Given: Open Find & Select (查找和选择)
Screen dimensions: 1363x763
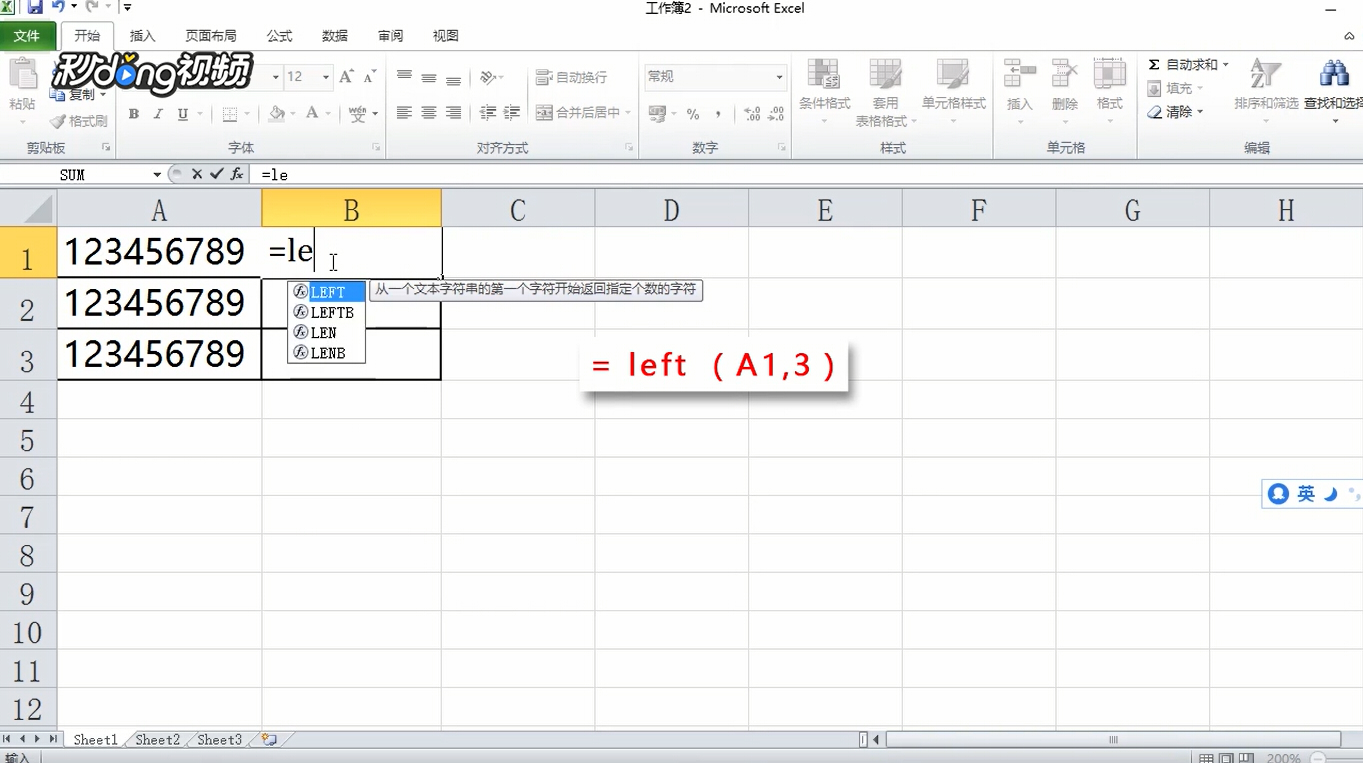Looking at the screenshot, I should click(x=1336, y=88).
